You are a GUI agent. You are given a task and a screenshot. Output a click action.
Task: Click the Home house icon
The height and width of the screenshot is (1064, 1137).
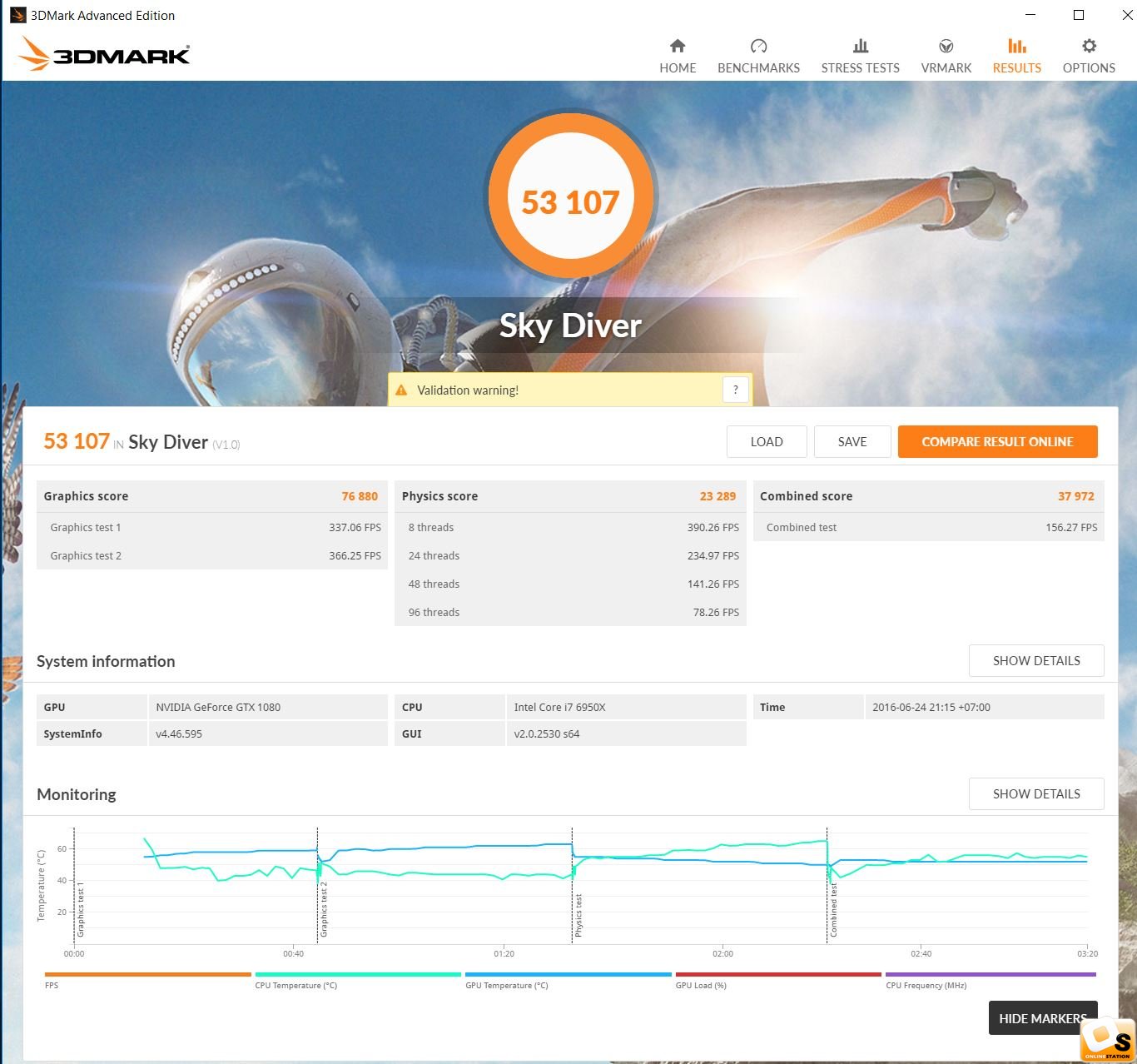coord(678,46)
